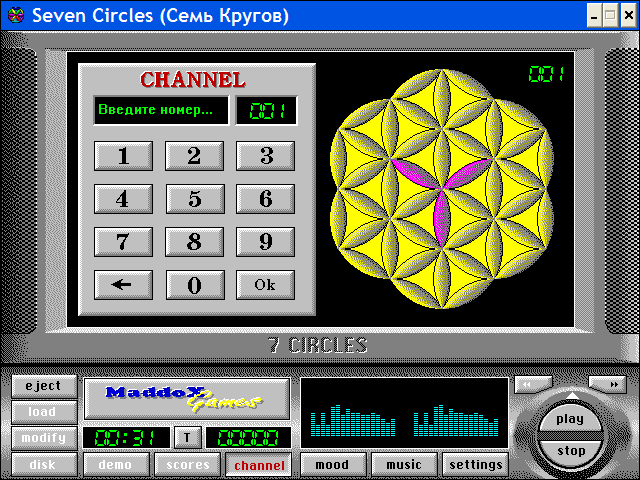Open the scores tab
Screen dimensions: 640x480
click(x=188, y=464)
